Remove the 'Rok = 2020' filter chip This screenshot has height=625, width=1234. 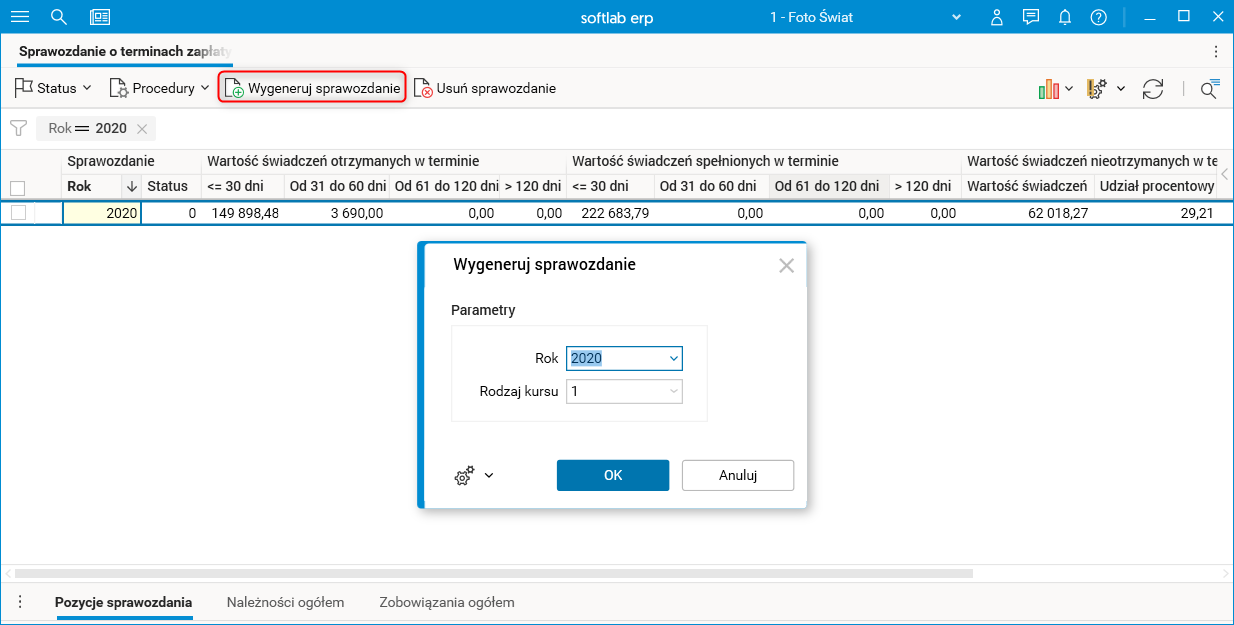point(142,129)
